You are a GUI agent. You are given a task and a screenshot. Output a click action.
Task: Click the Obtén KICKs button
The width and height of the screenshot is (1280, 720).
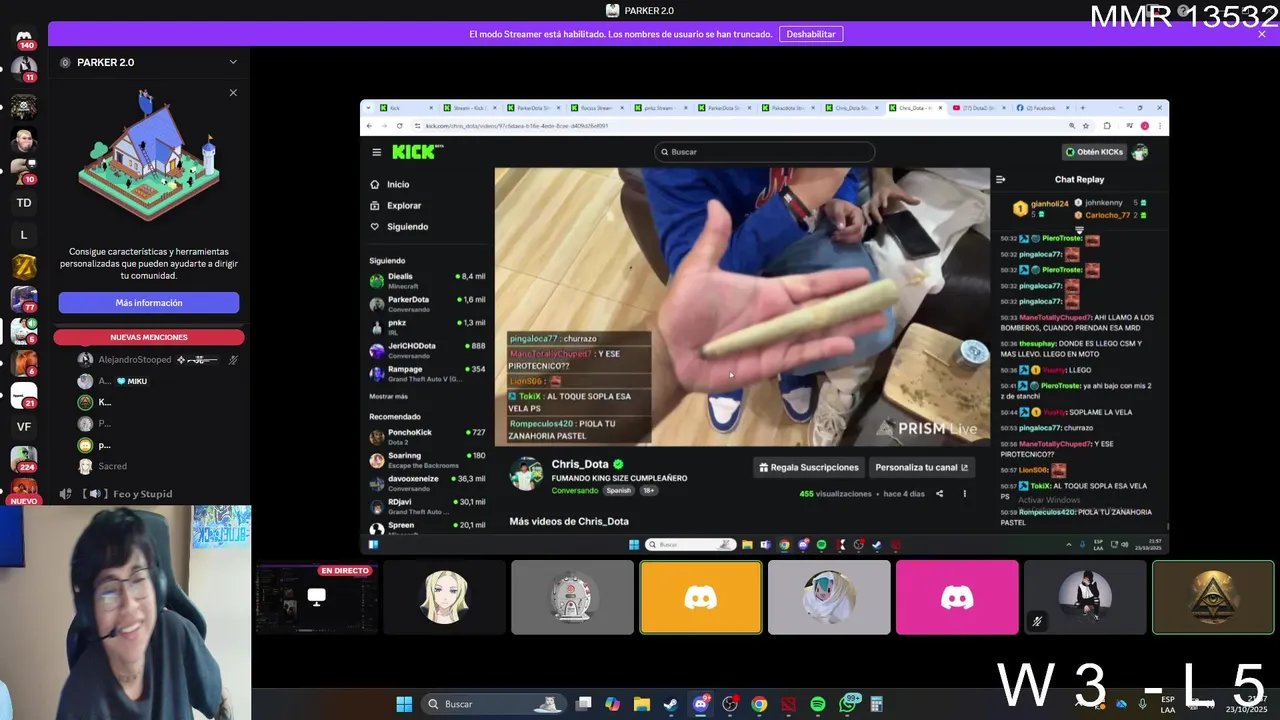pyautogui.click(x=1094, y=152)
